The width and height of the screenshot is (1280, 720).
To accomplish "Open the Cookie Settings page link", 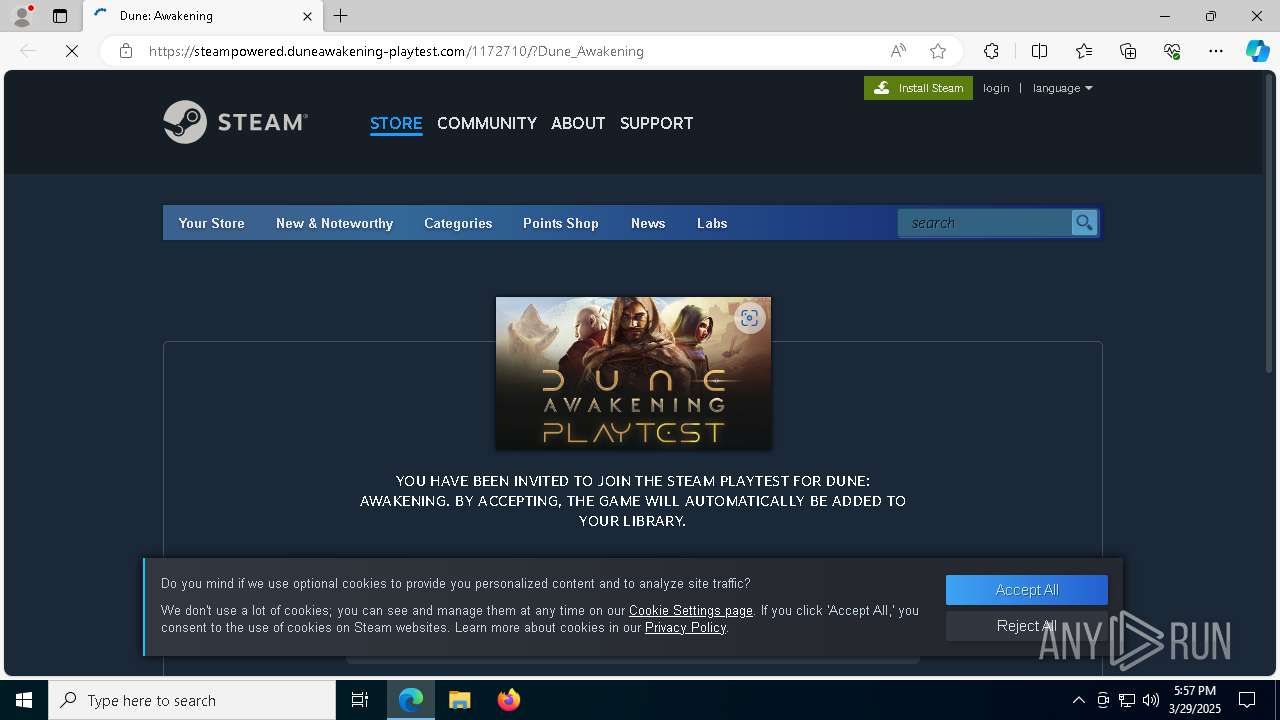I will click(x=691, y=610).
